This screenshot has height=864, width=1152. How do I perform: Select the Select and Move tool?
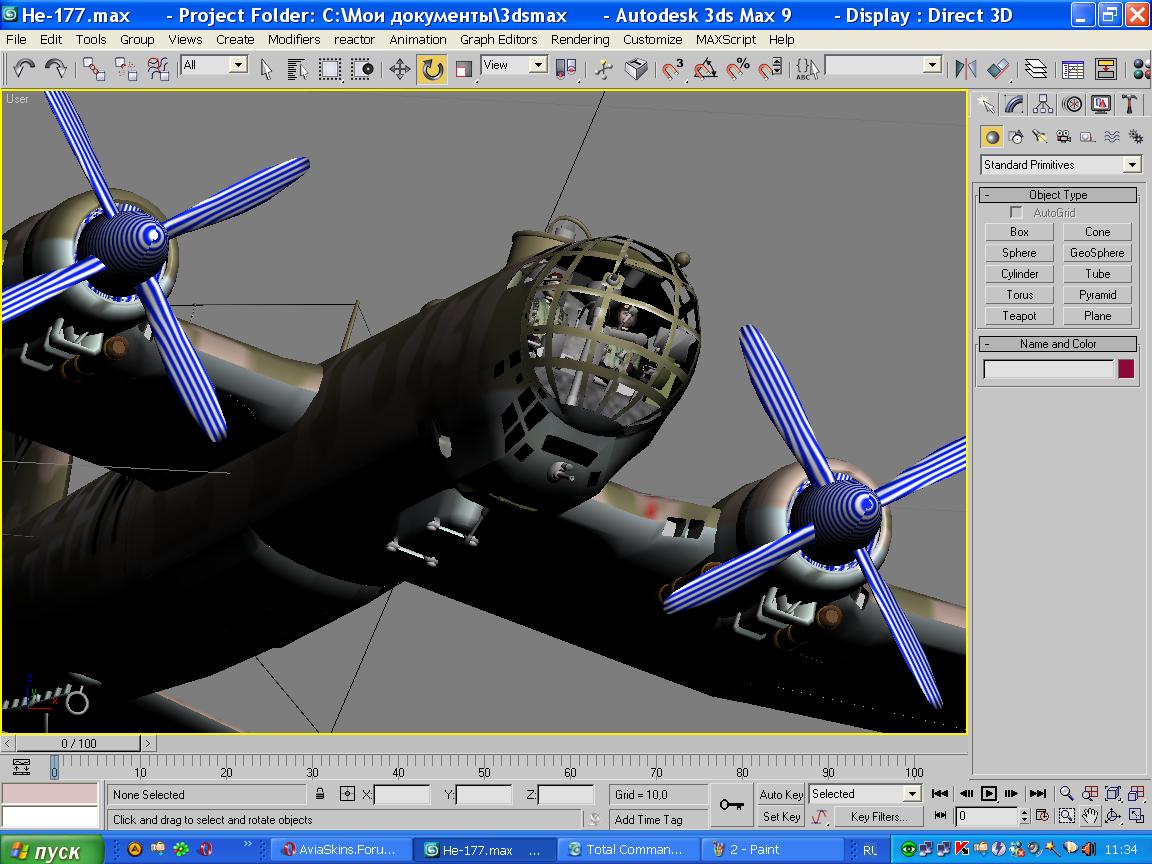[x=400, y=69]
